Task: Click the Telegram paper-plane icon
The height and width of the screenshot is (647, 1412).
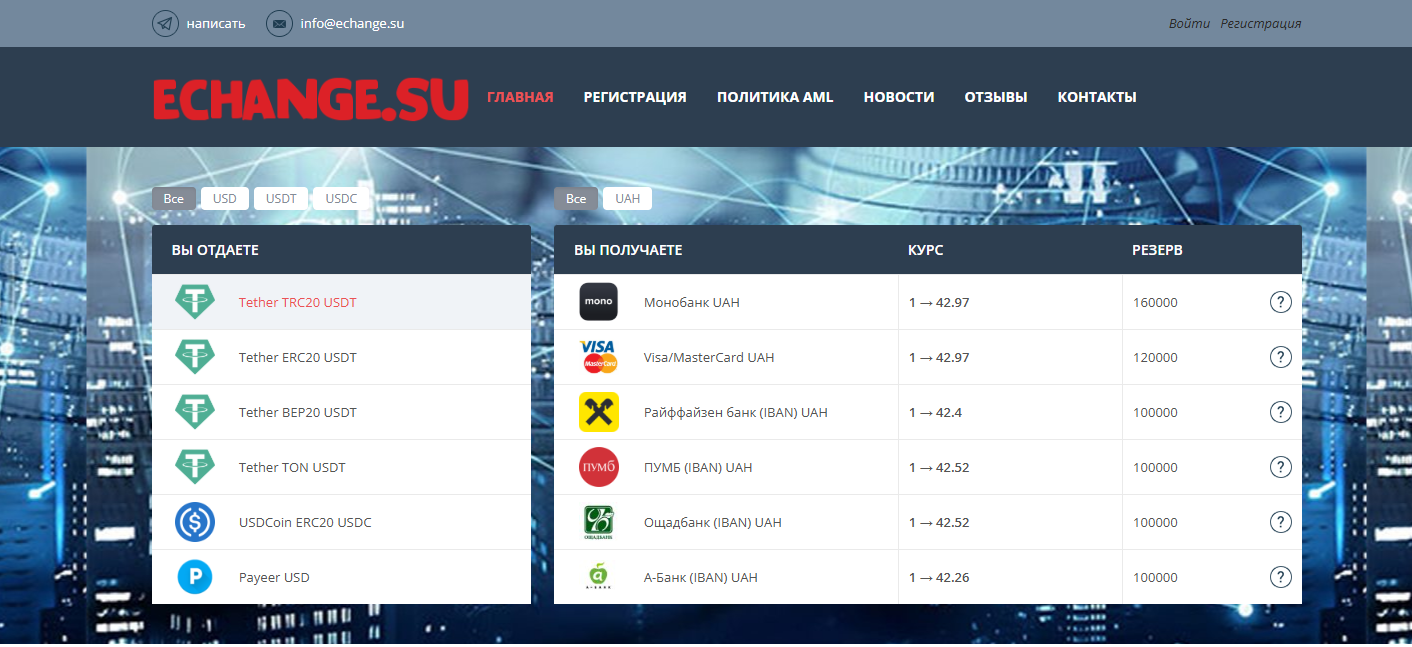Action: (x=165, y=23)
